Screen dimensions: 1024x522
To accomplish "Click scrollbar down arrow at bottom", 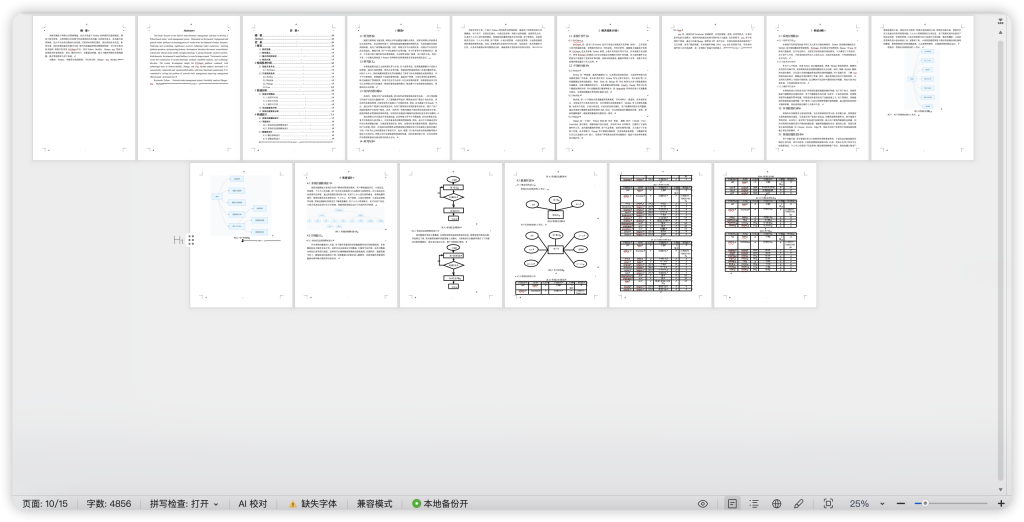I will click(x=1000, y=489).
